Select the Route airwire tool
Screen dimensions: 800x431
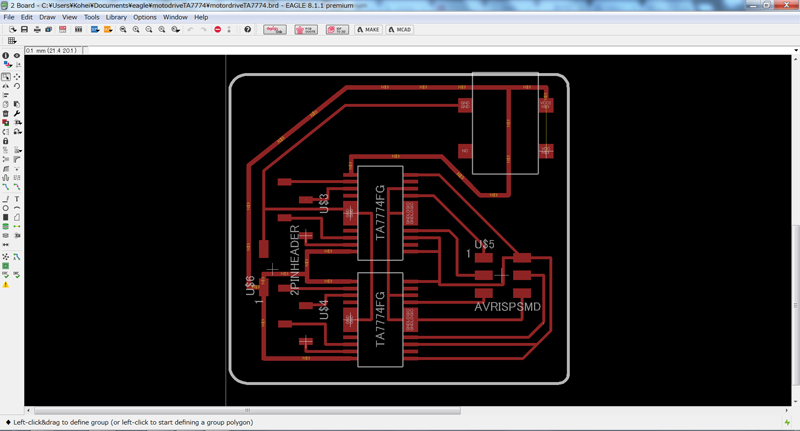coord(6,187)
